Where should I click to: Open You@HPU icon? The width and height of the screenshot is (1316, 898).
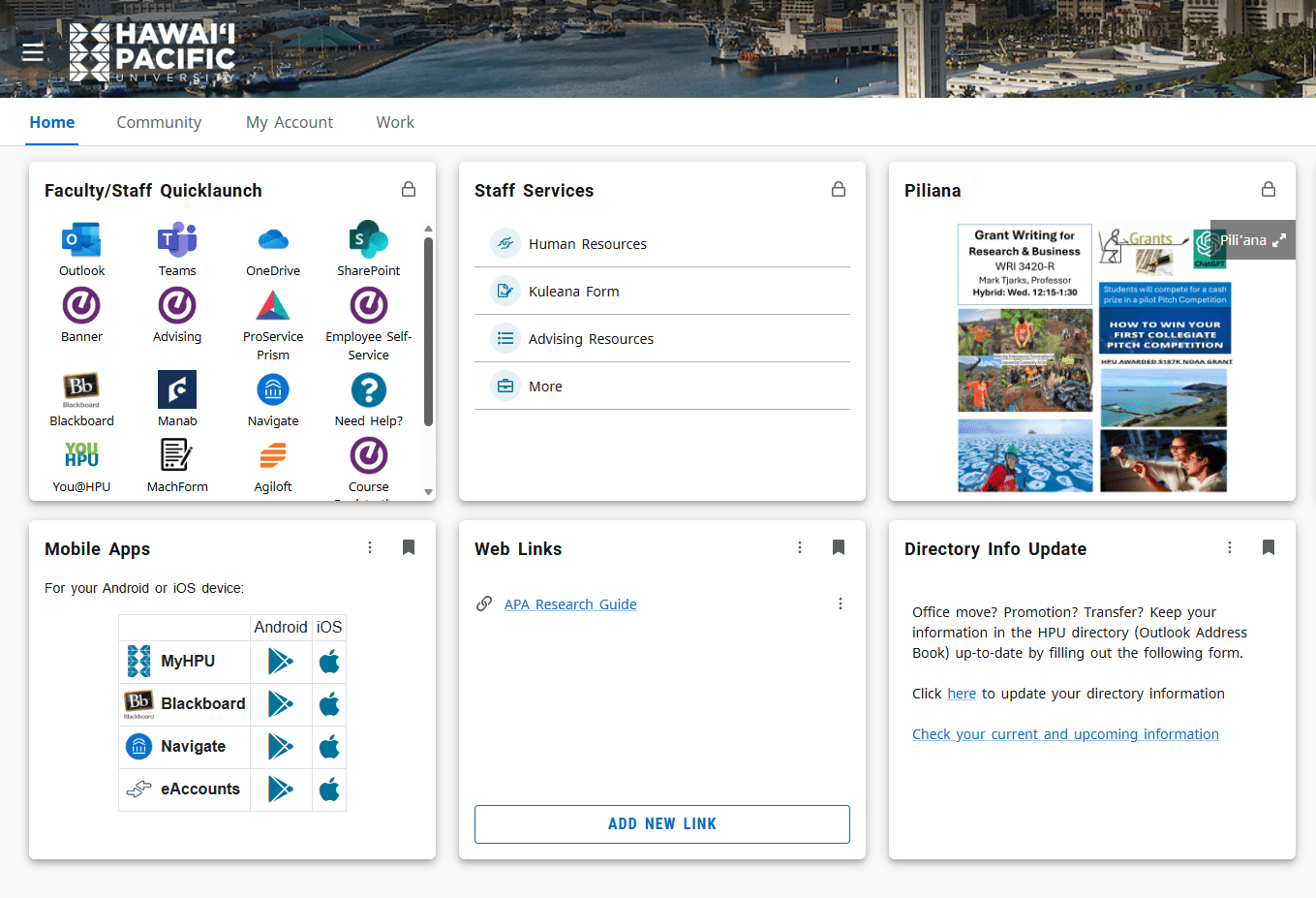pyautogui.click(x=81, y=455)
